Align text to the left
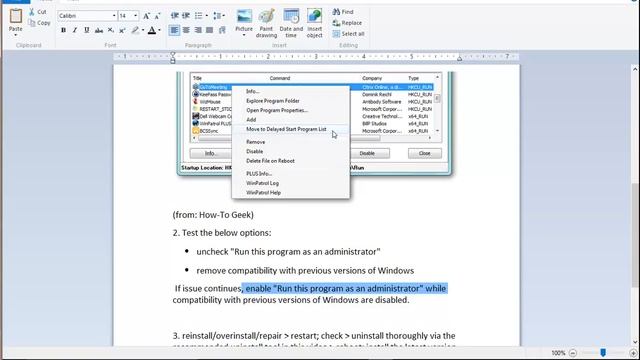The height and width of the screenshot is (360, 640). pyautogui.click(x=174, y=30)
